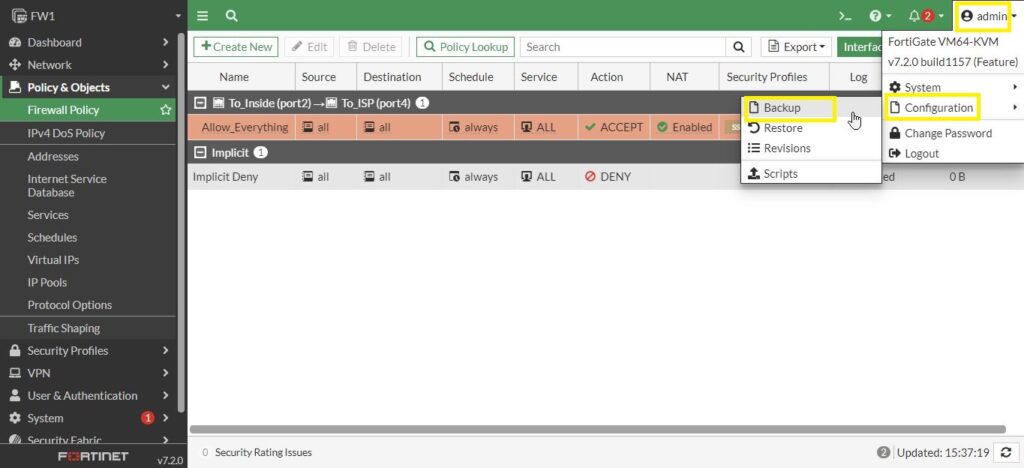The width and height of the screenshot is (1024, 468).
Task: Open the FW1 device selector dropdown
Action: tap(93, 16)
